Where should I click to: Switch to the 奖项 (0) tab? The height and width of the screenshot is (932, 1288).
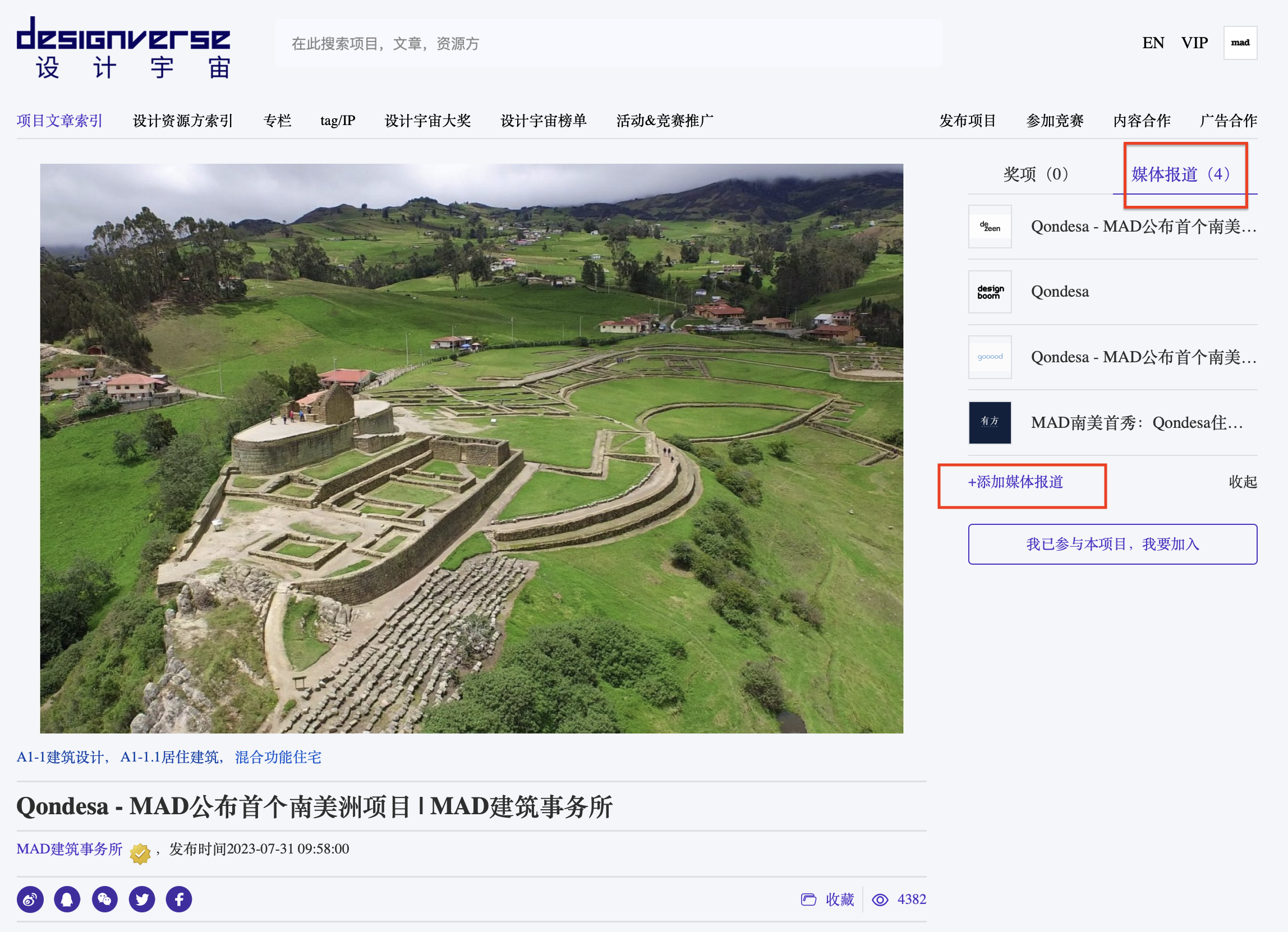(1036, 174)
